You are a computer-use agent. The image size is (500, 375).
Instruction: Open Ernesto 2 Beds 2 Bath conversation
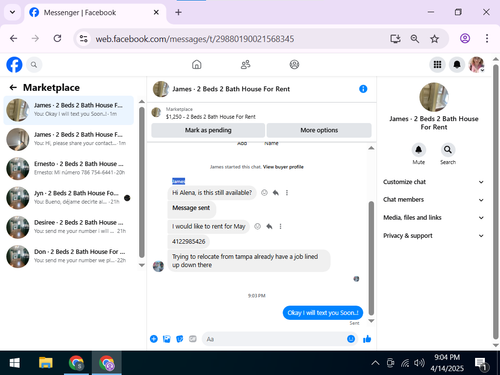coord(69,169)
